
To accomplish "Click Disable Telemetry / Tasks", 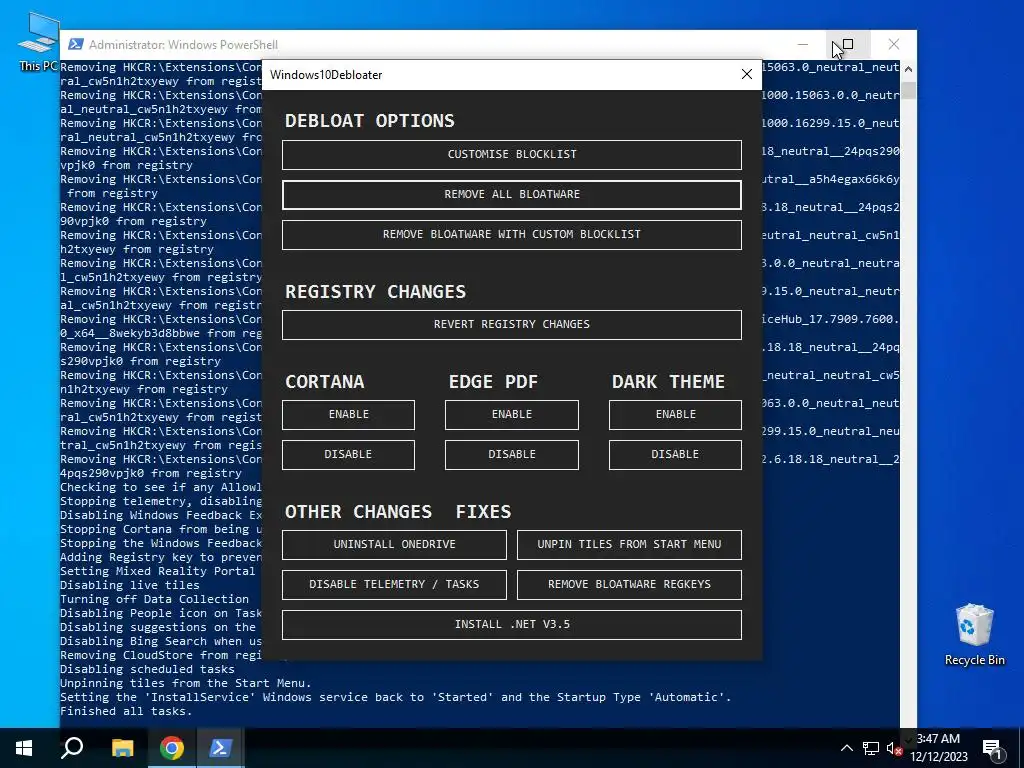I will [394, 584].
